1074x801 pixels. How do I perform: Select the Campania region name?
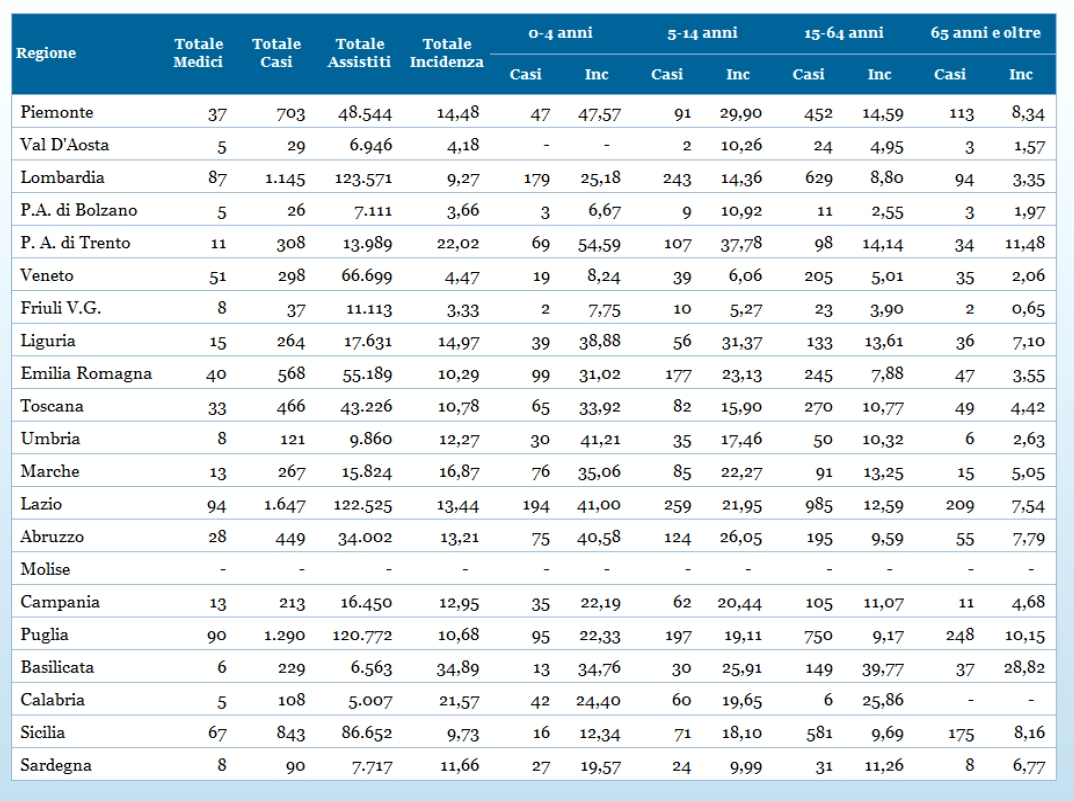[x=60, y=602]
